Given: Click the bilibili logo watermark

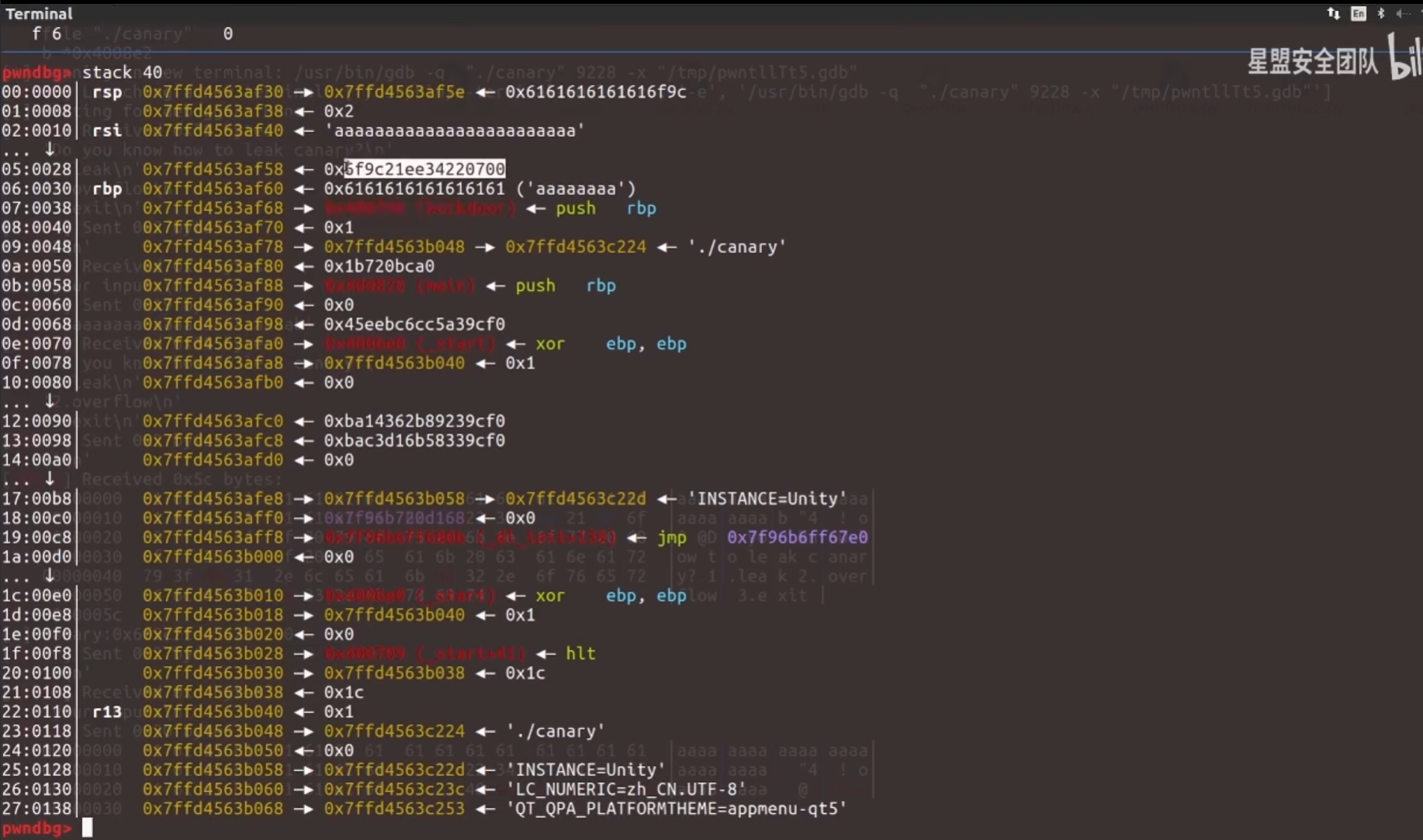Looking at the screenshot, I should click(x=1405, y=58).
